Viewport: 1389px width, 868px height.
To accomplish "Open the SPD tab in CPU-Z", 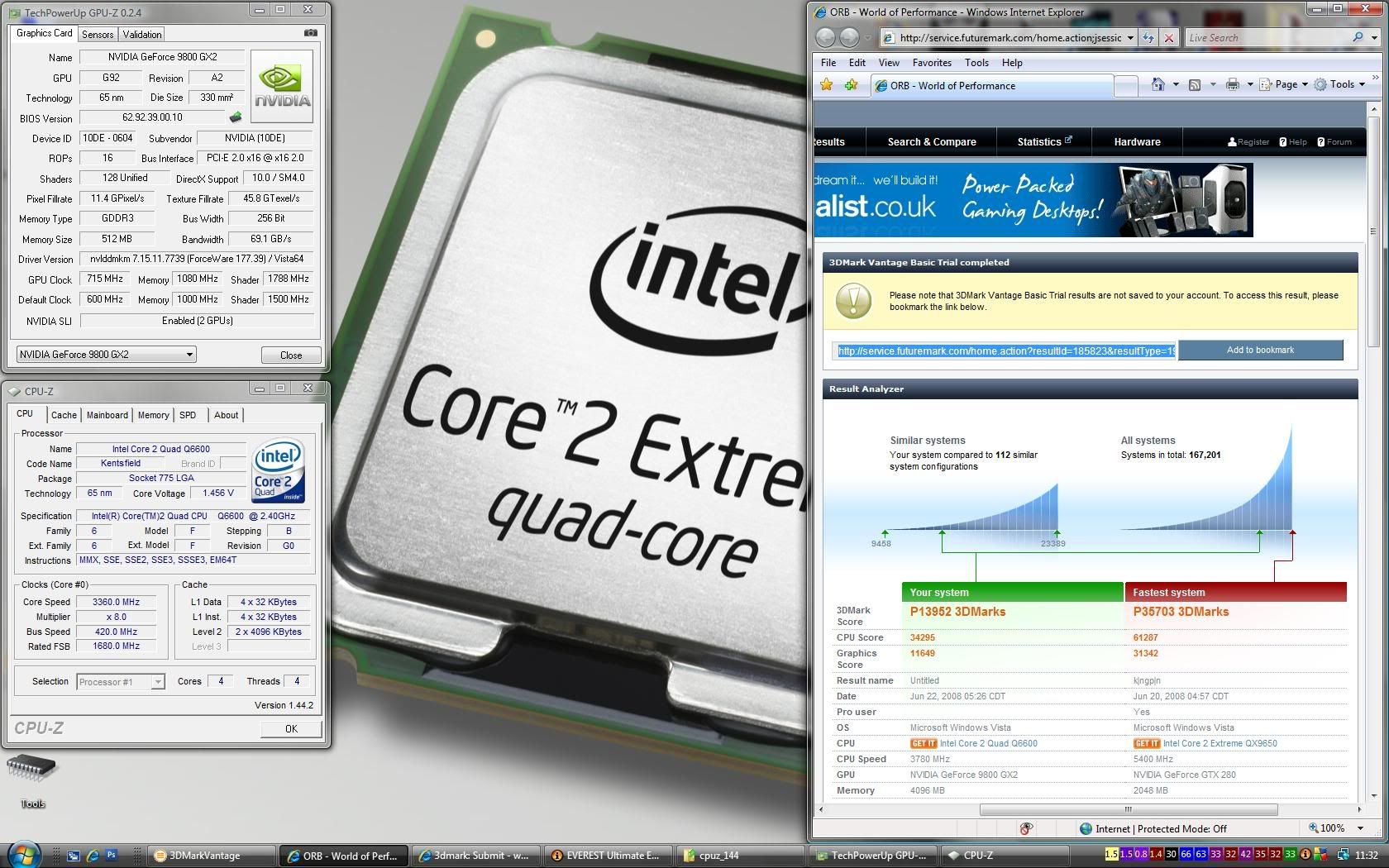I will [x=188, y=415].
